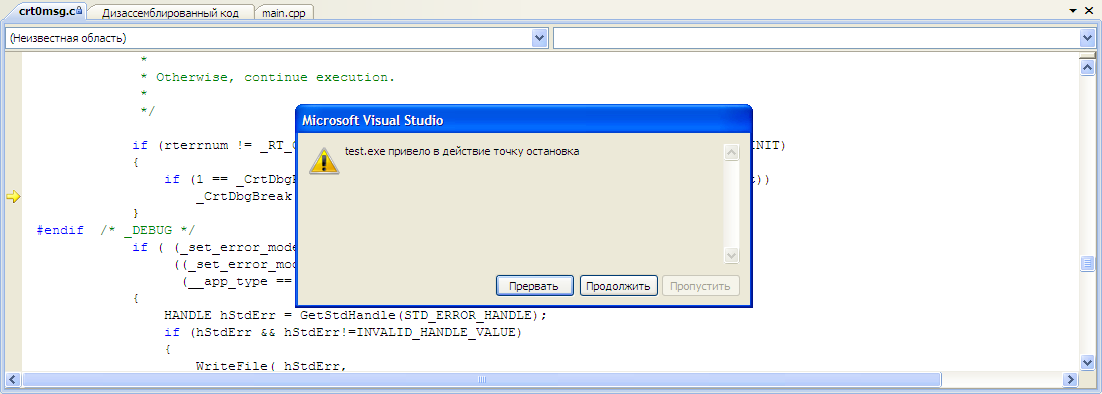
Task: Click the editor vertical scrollbar up arrow
Action: tap(1087, 67)
